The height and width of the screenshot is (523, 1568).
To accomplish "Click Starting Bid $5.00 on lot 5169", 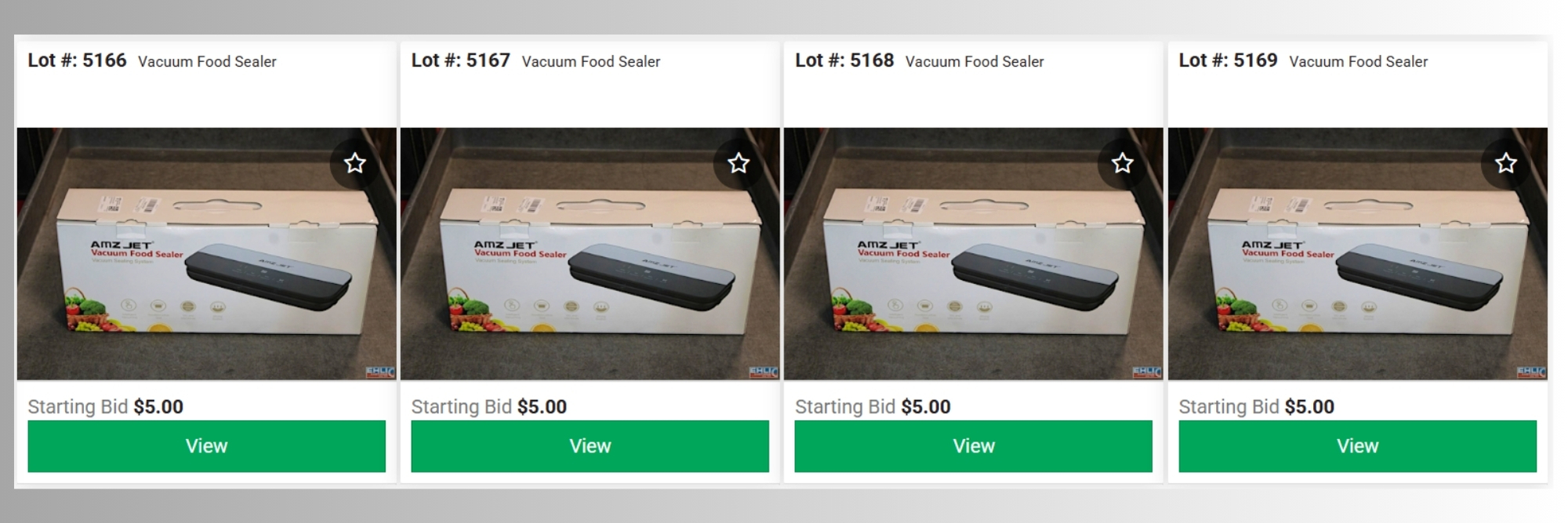I will tap(1257, 407).
